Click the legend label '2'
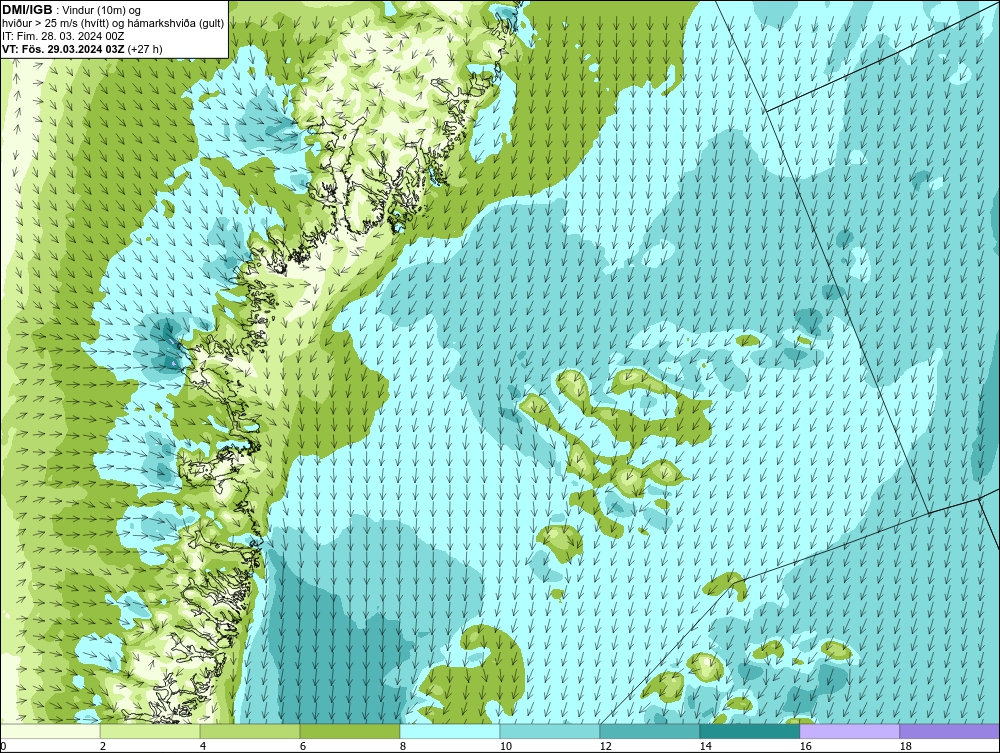 click(103, 746)
